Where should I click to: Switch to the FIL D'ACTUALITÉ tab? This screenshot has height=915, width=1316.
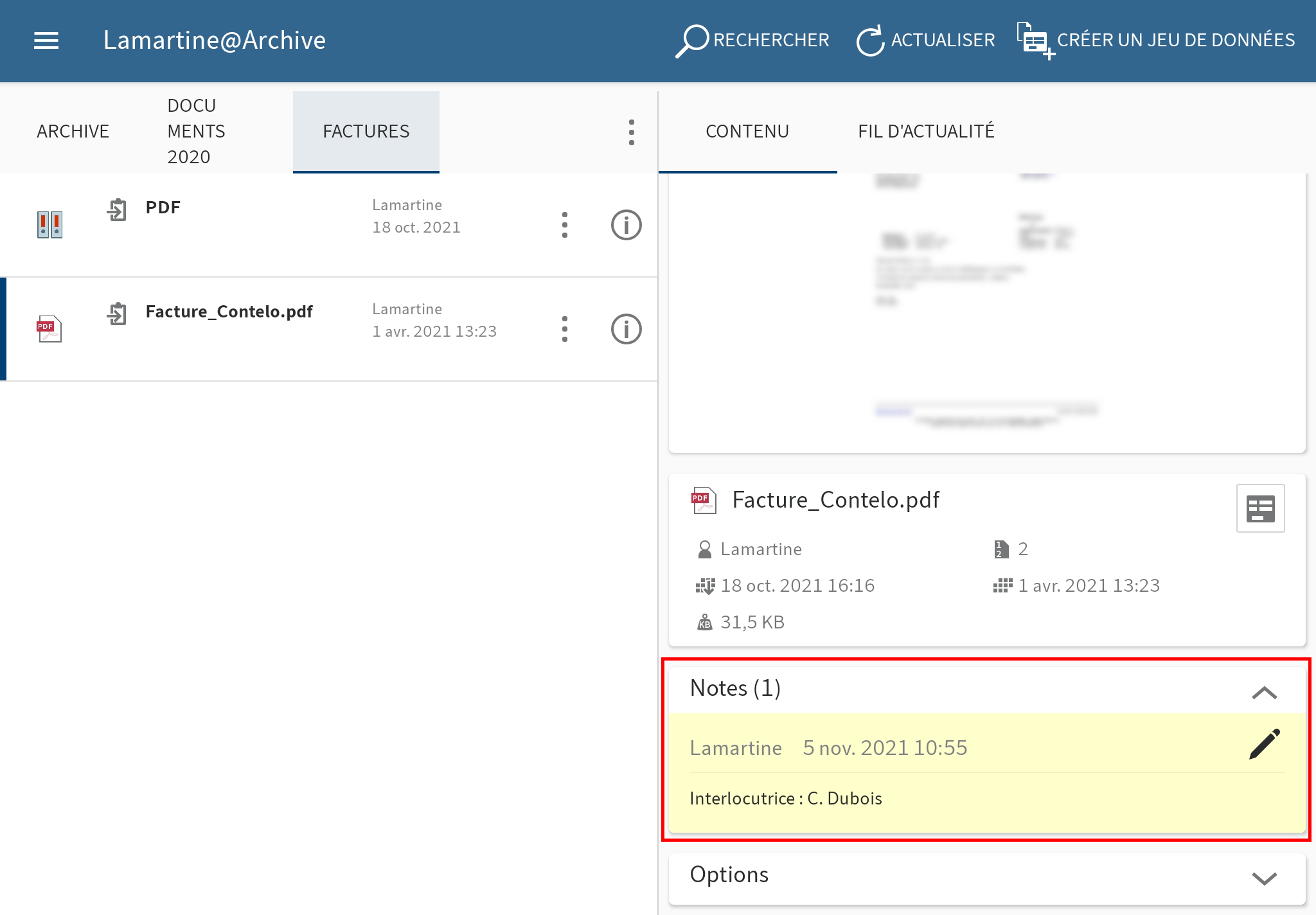(926, 132)
